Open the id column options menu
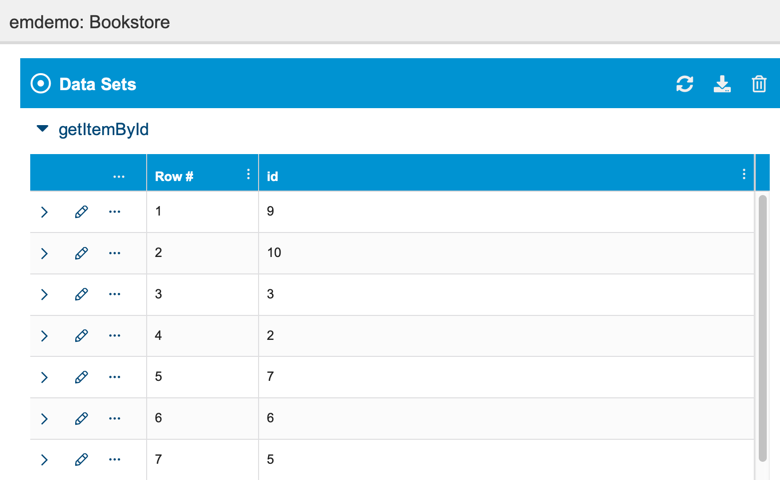Image resolution: width=780 pixels, height=480 pixels. pos(744,174)
